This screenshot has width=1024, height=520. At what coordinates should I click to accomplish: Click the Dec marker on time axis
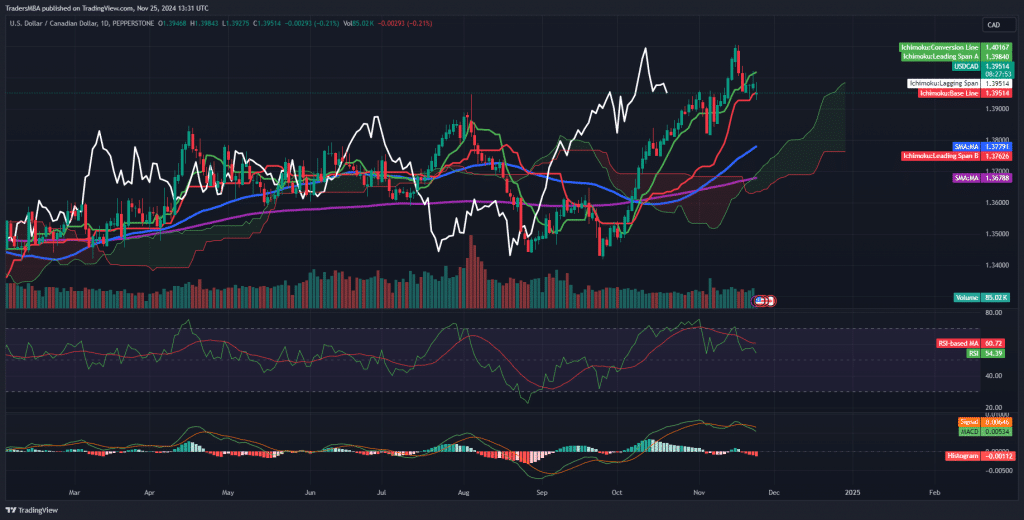coord(775,493)
